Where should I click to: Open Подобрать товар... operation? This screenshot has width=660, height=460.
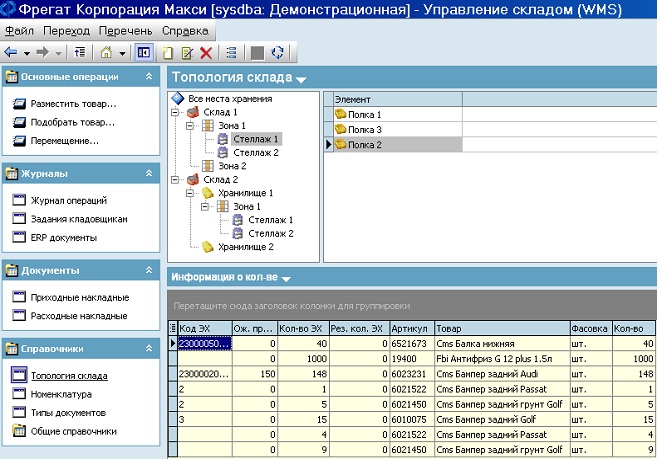[x=72, y=122]
